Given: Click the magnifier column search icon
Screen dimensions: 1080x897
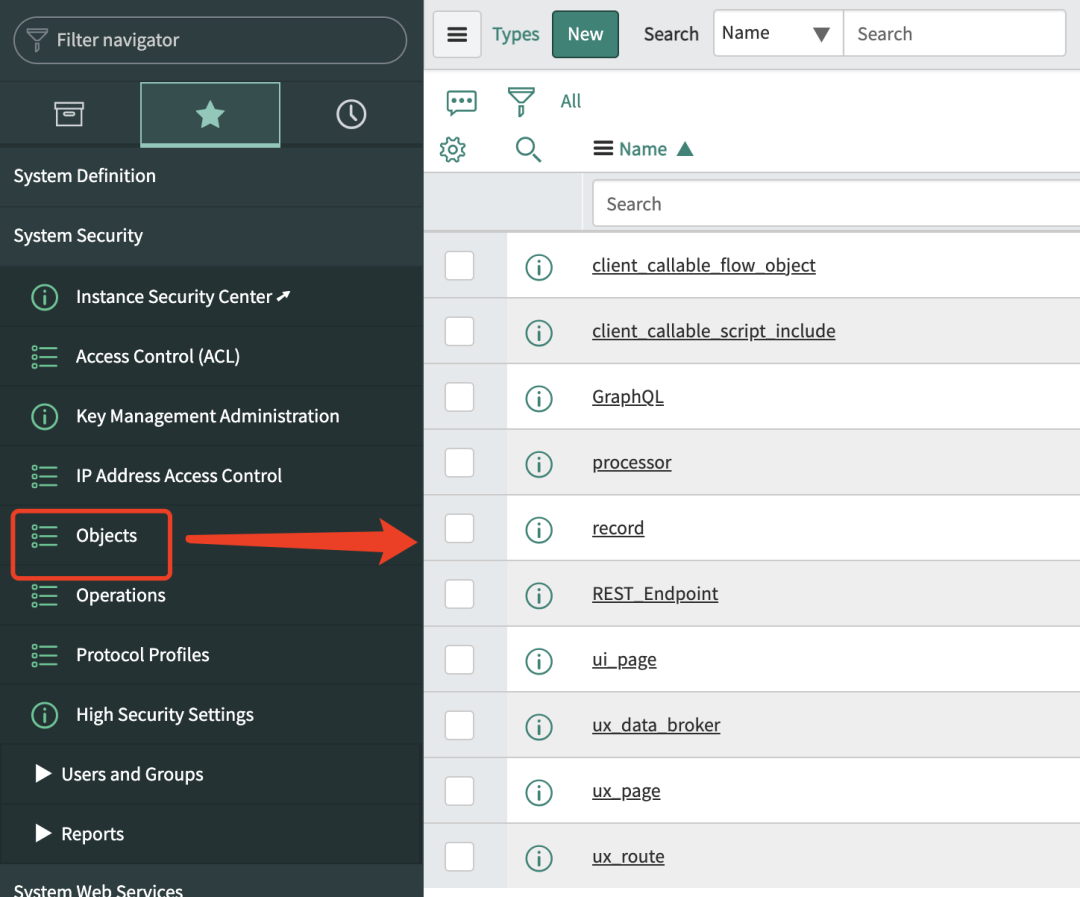Looking at the screenshot, I should [528, 150].
